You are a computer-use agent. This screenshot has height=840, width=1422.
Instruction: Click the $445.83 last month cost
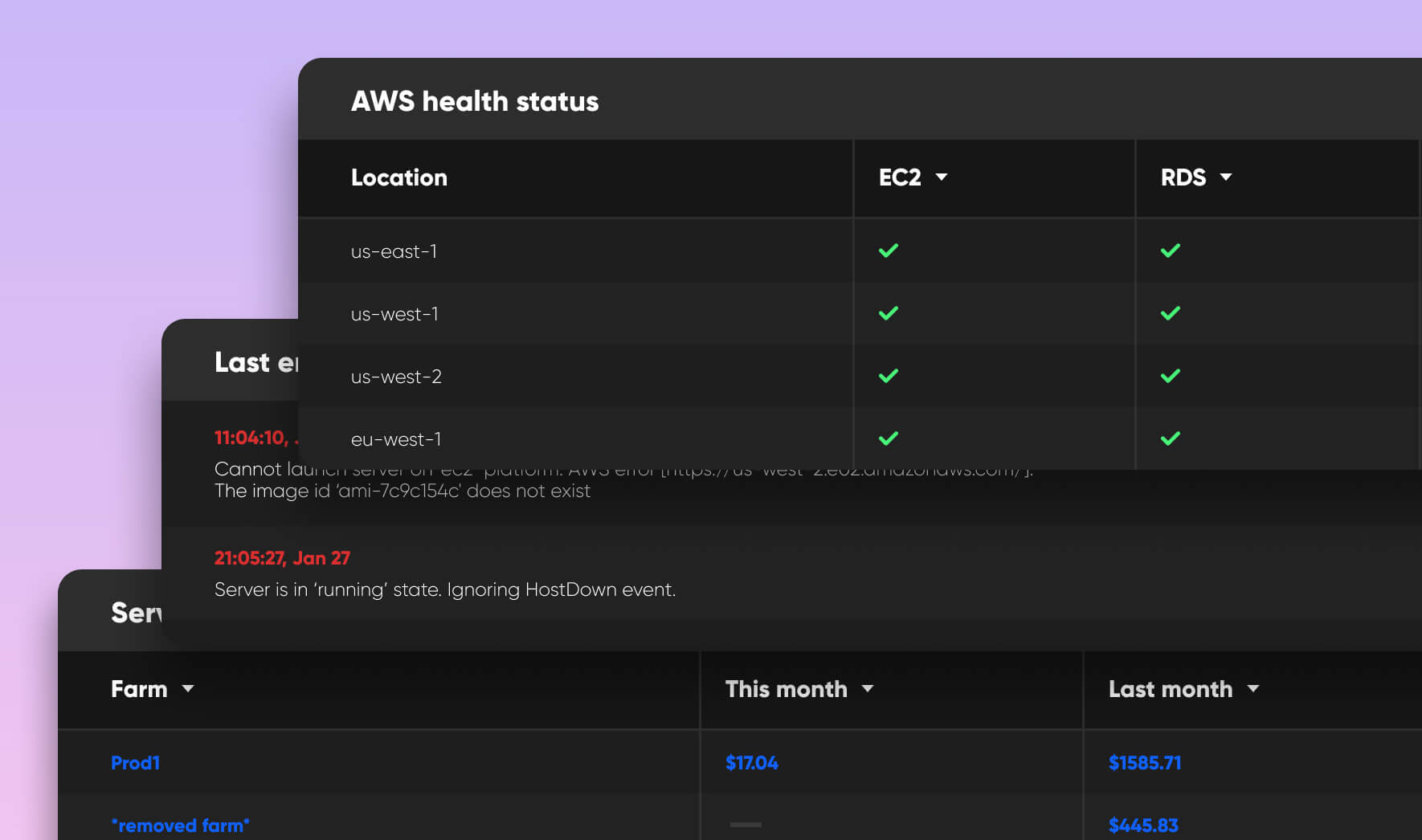click(1143, 826)
